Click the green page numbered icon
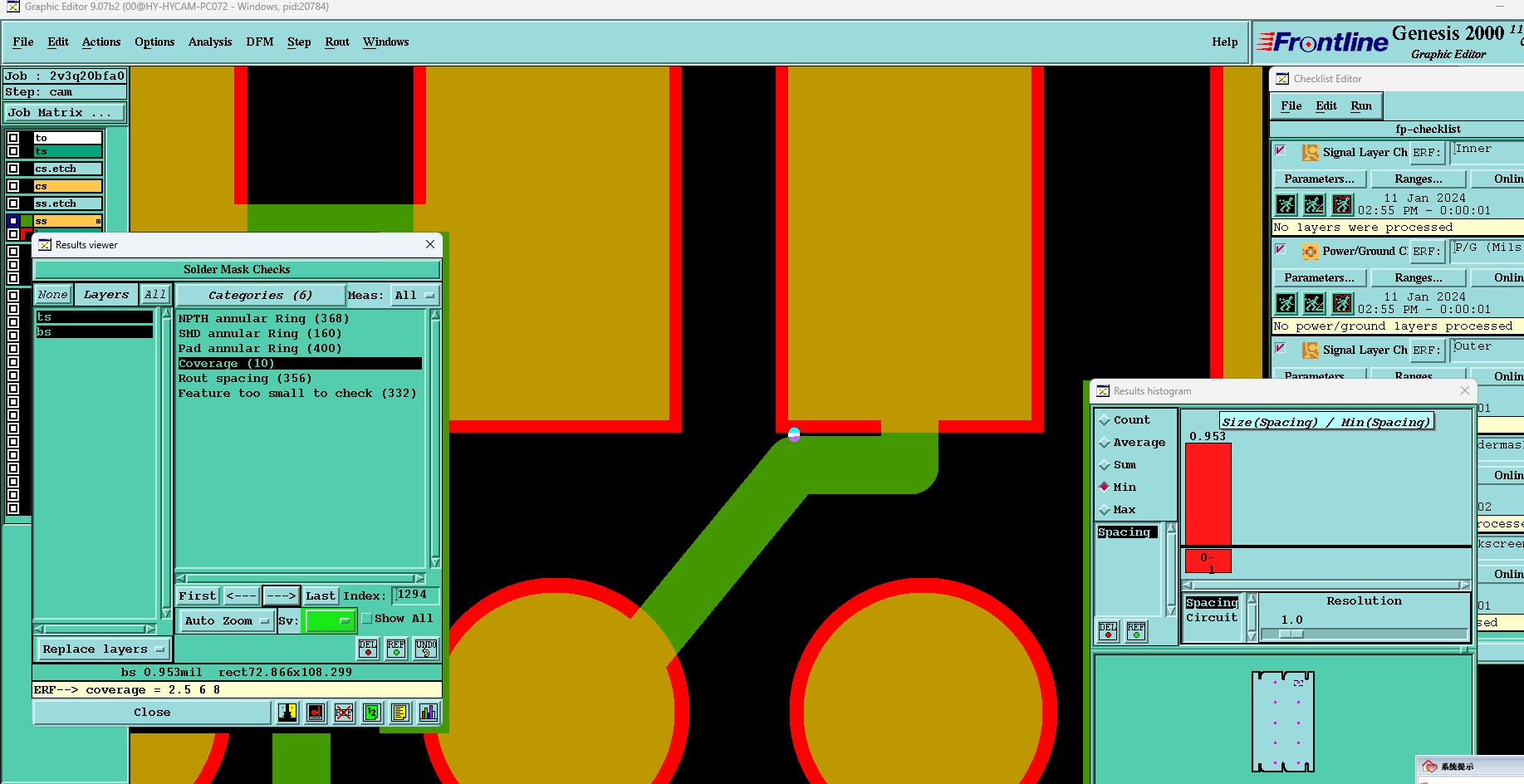The image size is (1524, 784). [372, 713]
